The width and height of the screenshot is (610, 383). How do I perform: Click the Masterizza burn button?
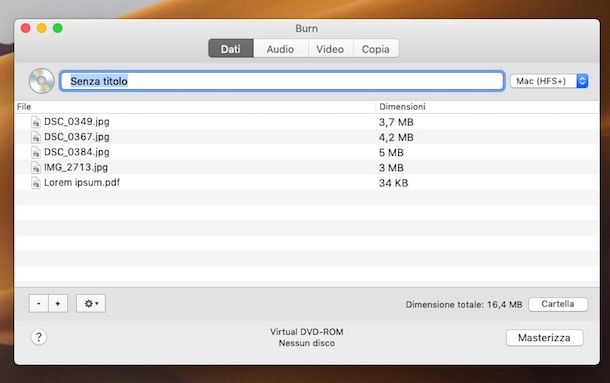pyautogui.click(x=544, y=337)
